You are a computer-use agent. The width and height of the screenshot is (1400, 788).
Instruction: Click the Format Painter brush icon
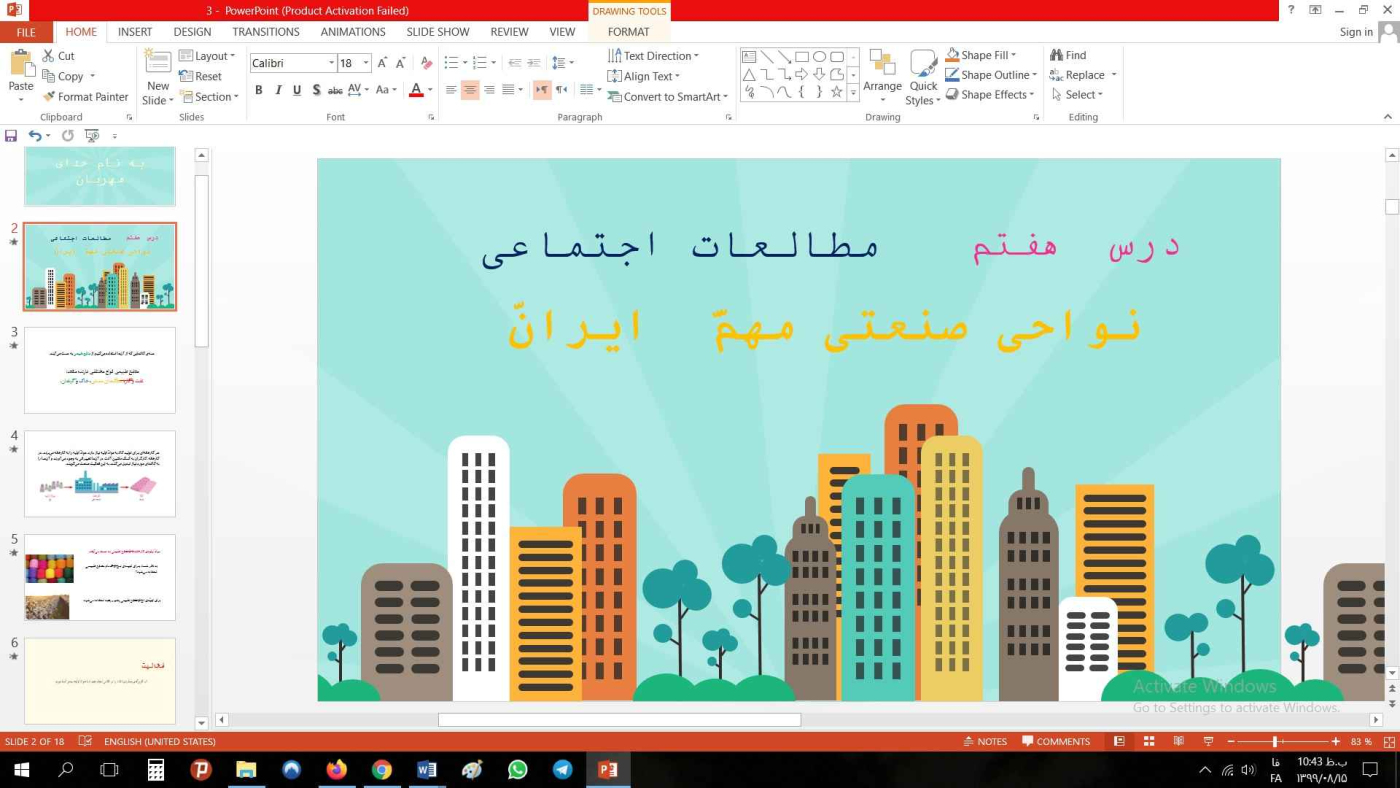click(49, 97)
